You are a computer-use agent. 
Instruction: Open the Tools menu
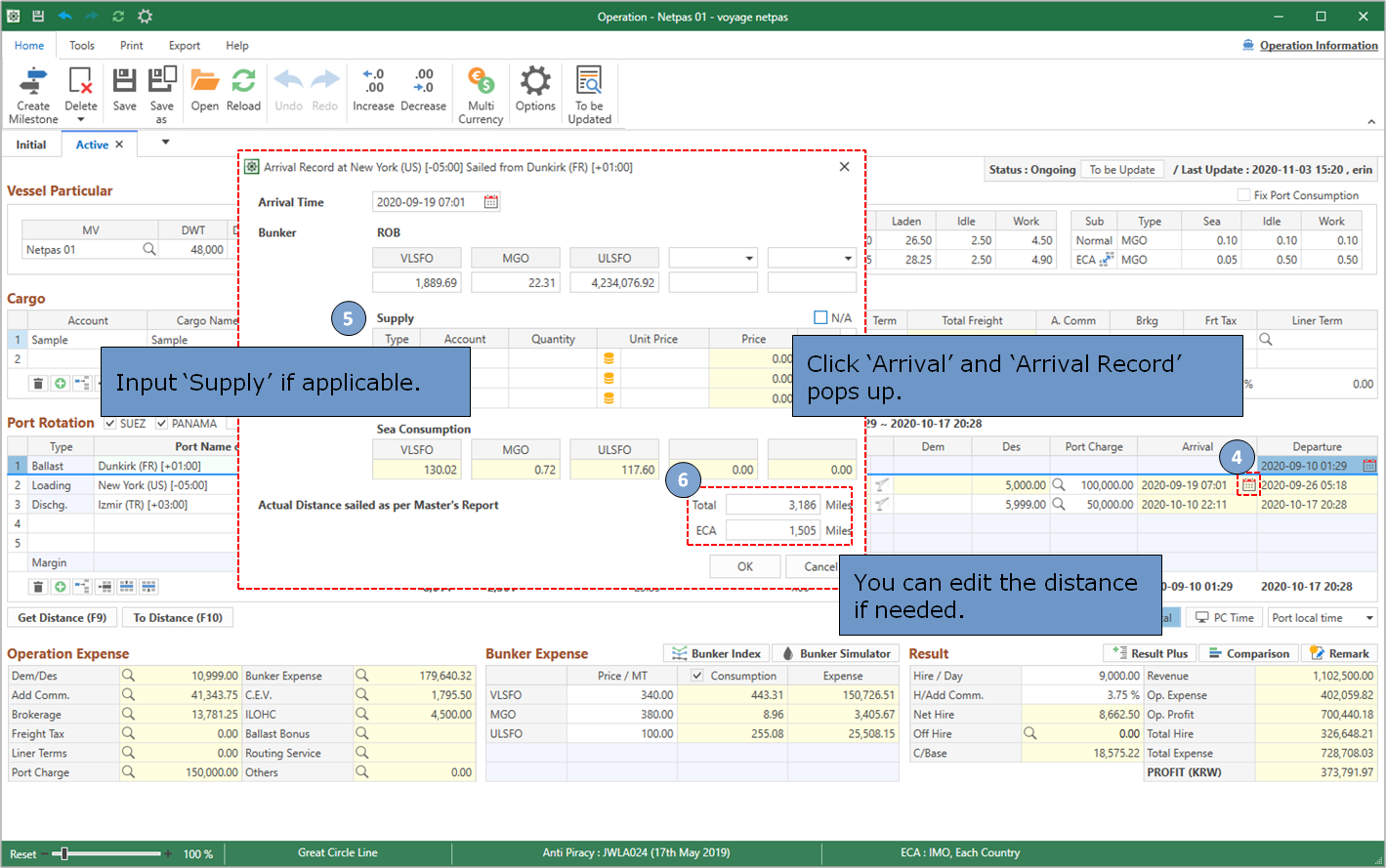(82, 46)
